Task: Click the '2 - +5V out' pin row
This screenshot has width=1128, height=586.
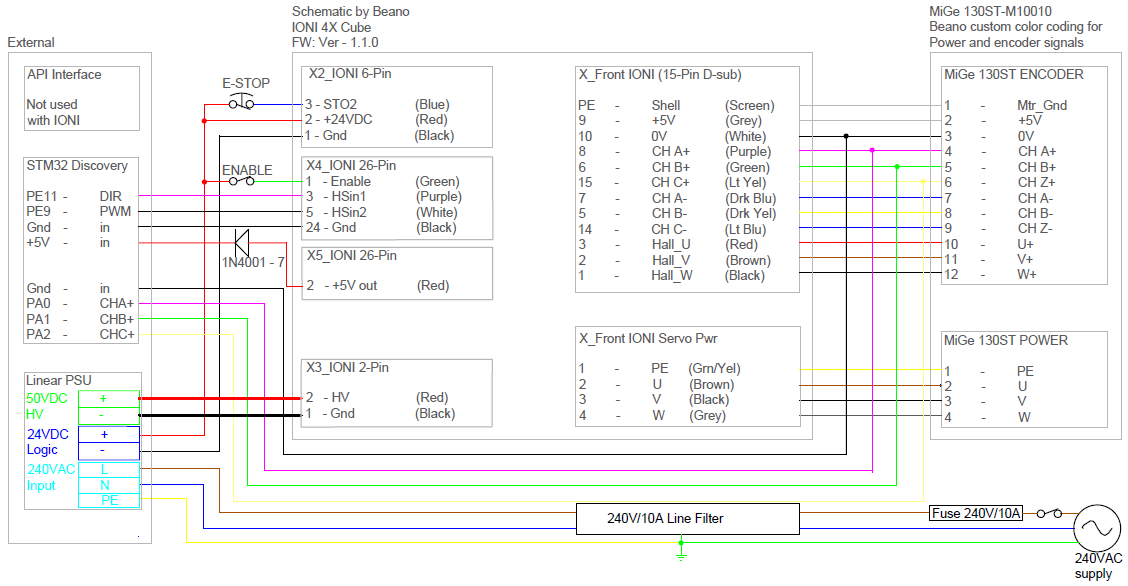Action: (x=378, y=285)
